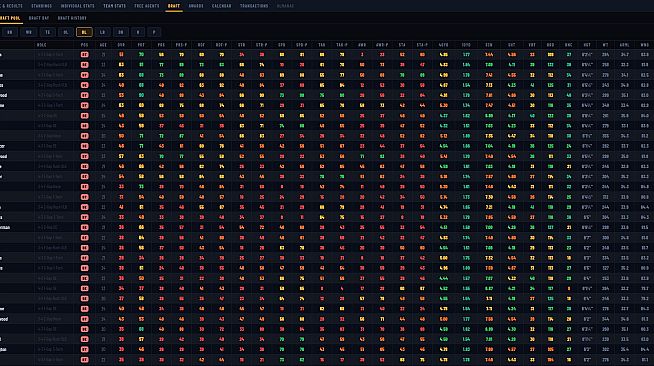Sort table by POS column header
The width and height of the screenshot is (654, 366).
tap(85, 45)
